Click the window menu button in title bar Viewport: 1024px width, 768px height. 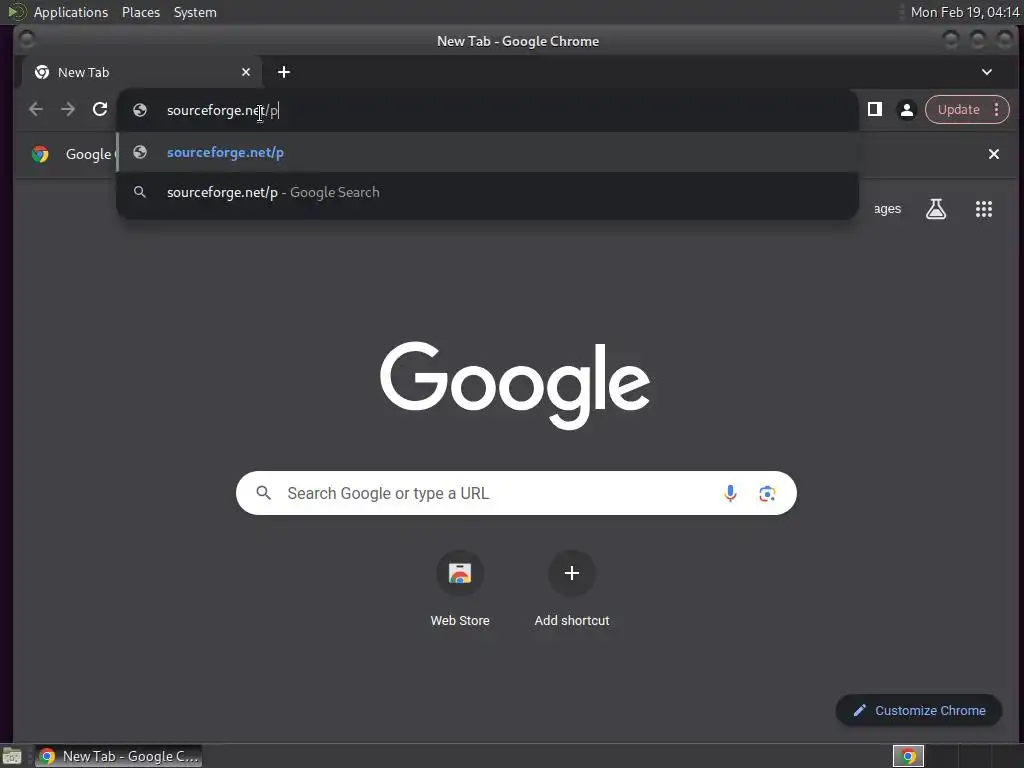tap(26, 40)
